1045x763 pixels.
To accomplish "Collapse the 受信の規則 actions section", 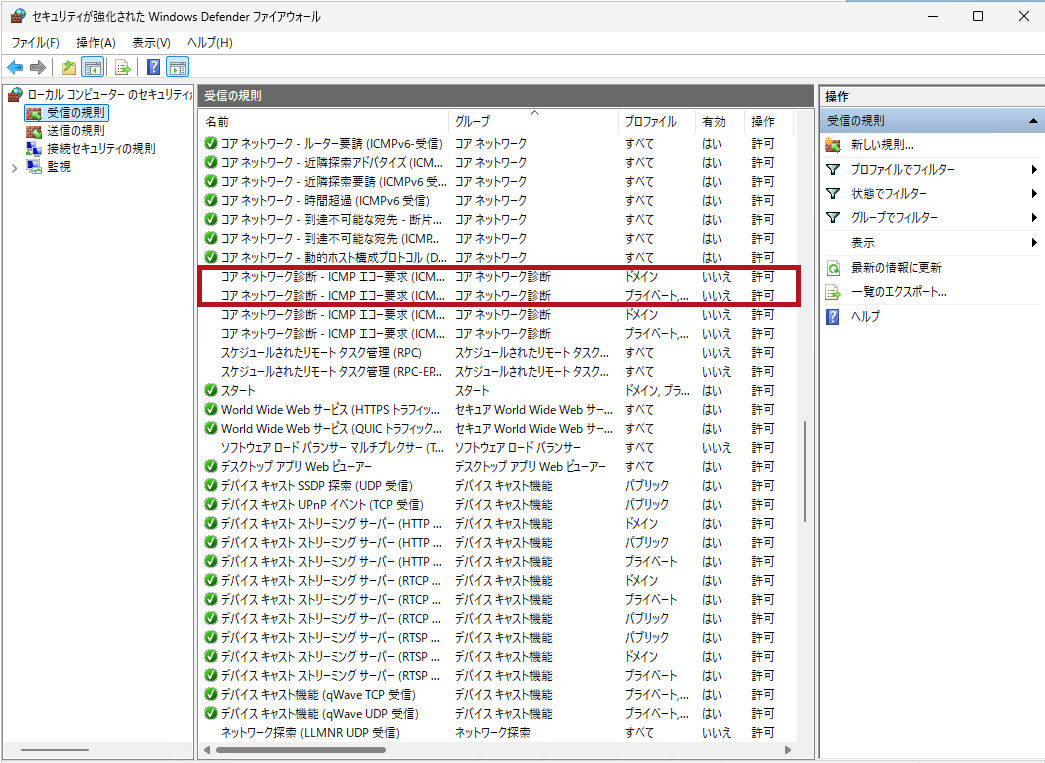I will [1033, 121].
